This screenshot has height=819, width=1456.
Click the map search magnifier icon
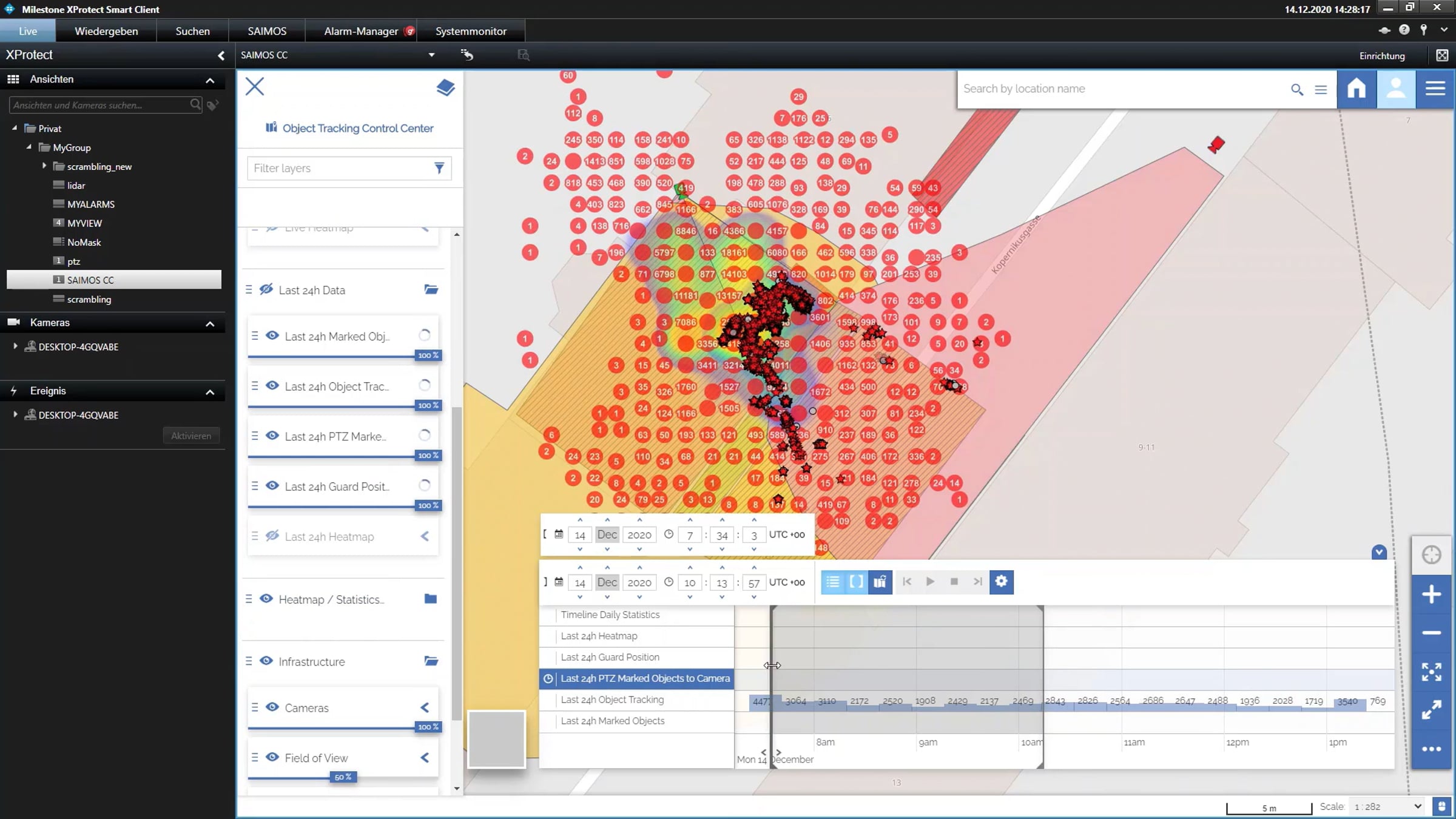pyautogui.click(x=1297, y=89)
